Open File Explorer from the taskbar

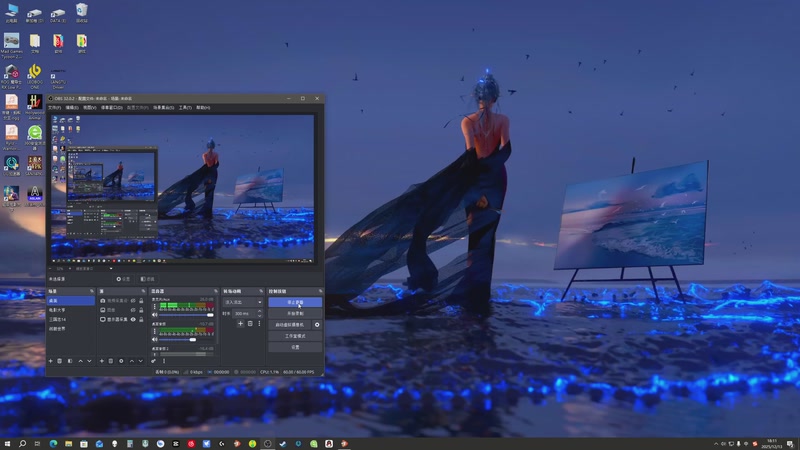(68, 444)
